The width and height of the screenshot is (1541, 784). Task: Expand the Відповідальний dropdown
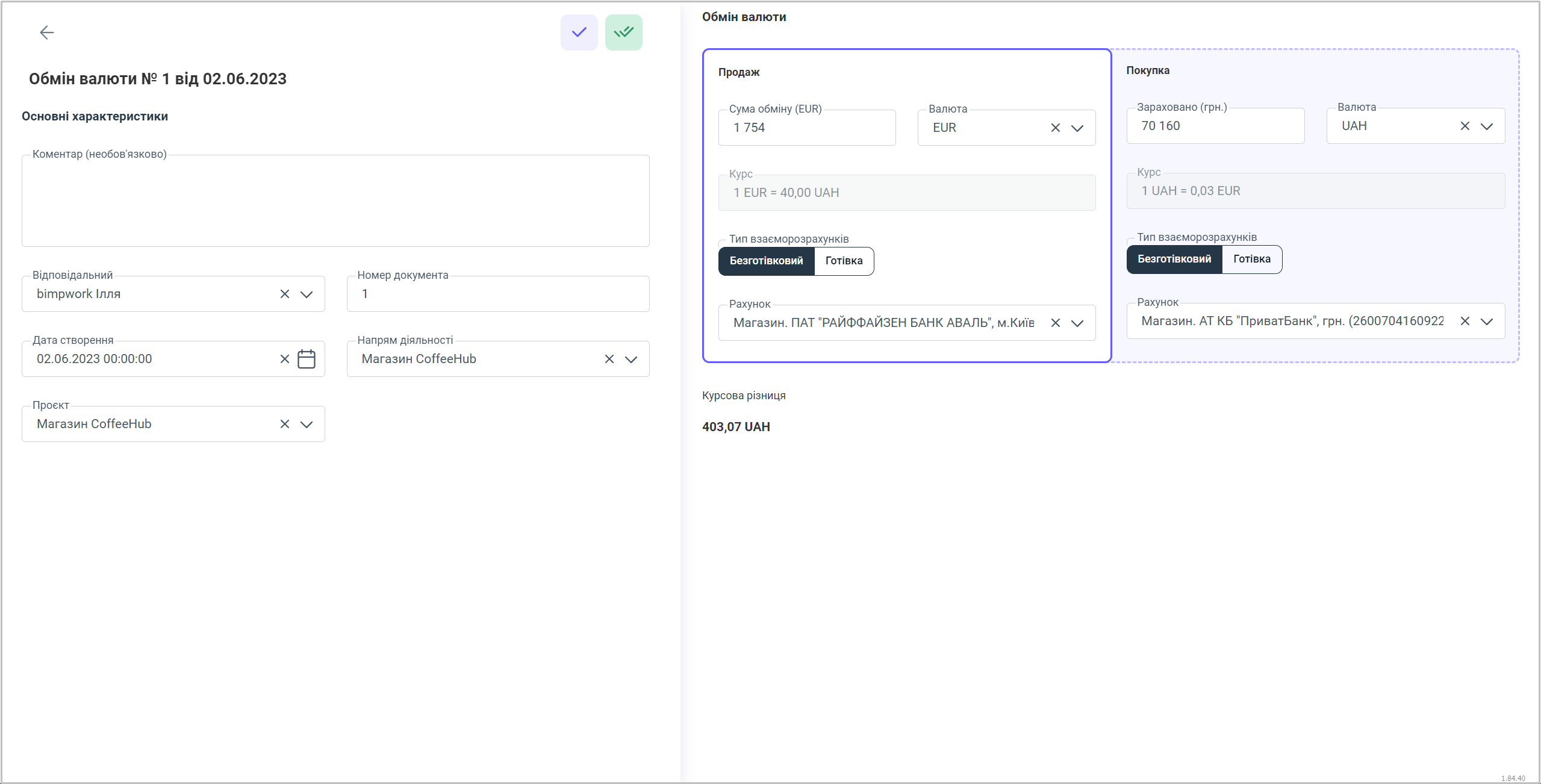307,294
